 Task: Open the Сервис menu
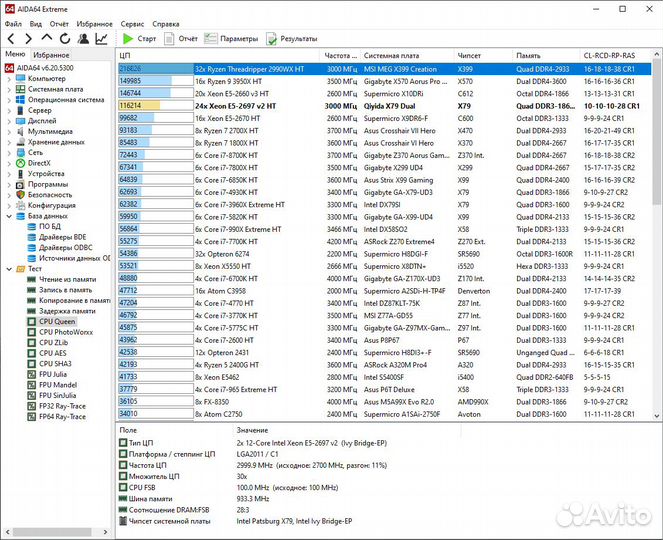coord(132,24)
